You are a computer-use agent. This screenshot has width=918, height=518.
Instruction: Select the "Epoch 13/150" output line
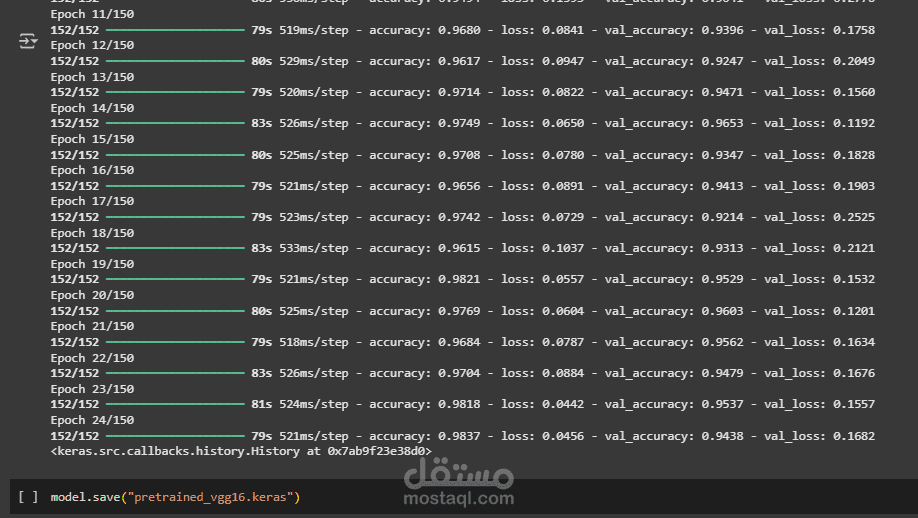[x=92, y=77]
